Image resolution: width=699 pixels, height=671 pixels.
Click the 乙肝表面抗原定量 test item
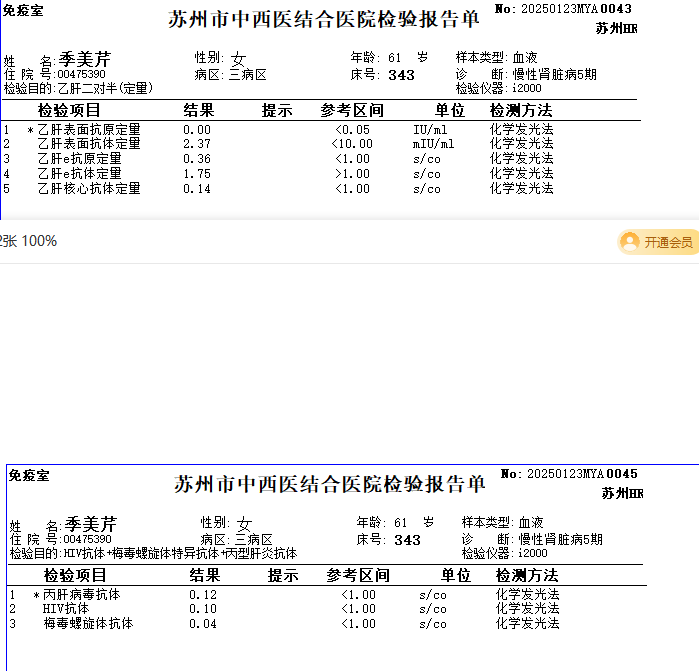[x=89, y=130]
